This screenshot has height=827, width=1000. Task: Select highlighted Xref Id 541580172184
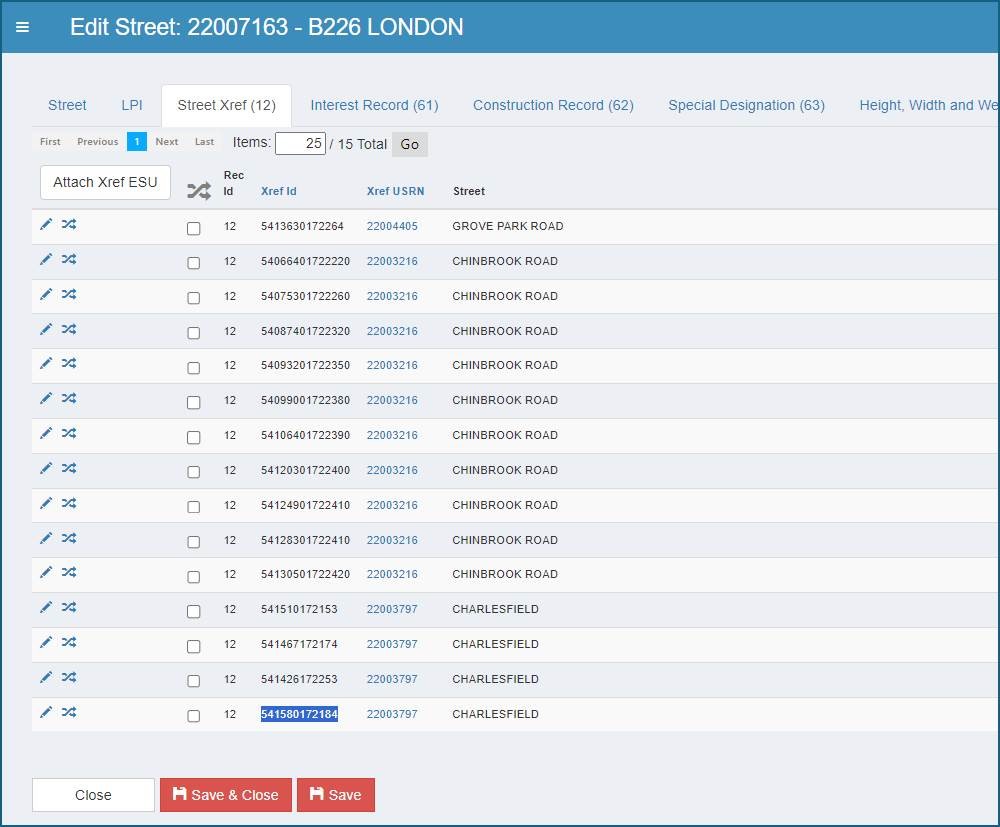(299, 714)
